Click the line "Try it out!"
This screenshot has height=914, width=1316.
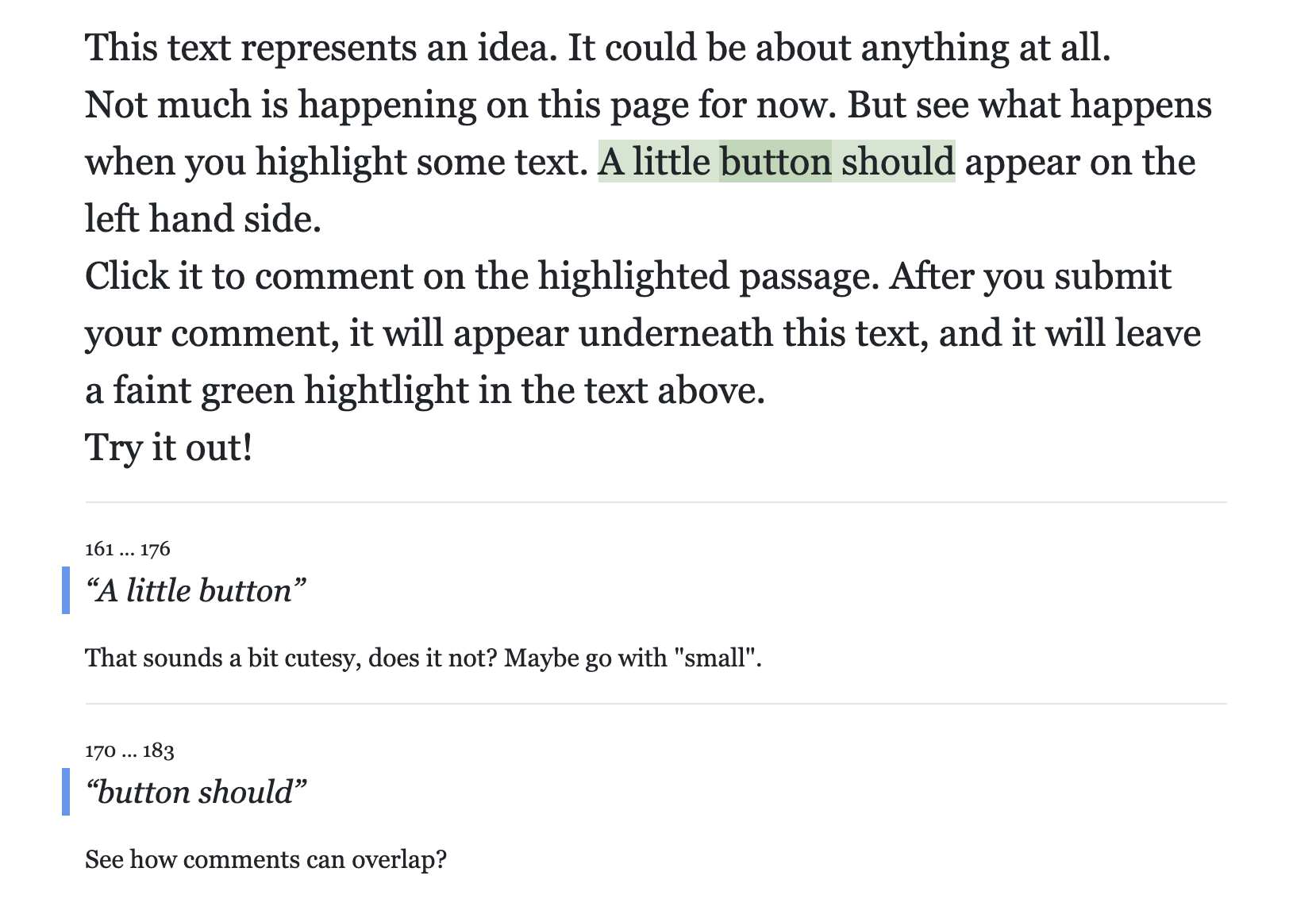click(169, 447)
